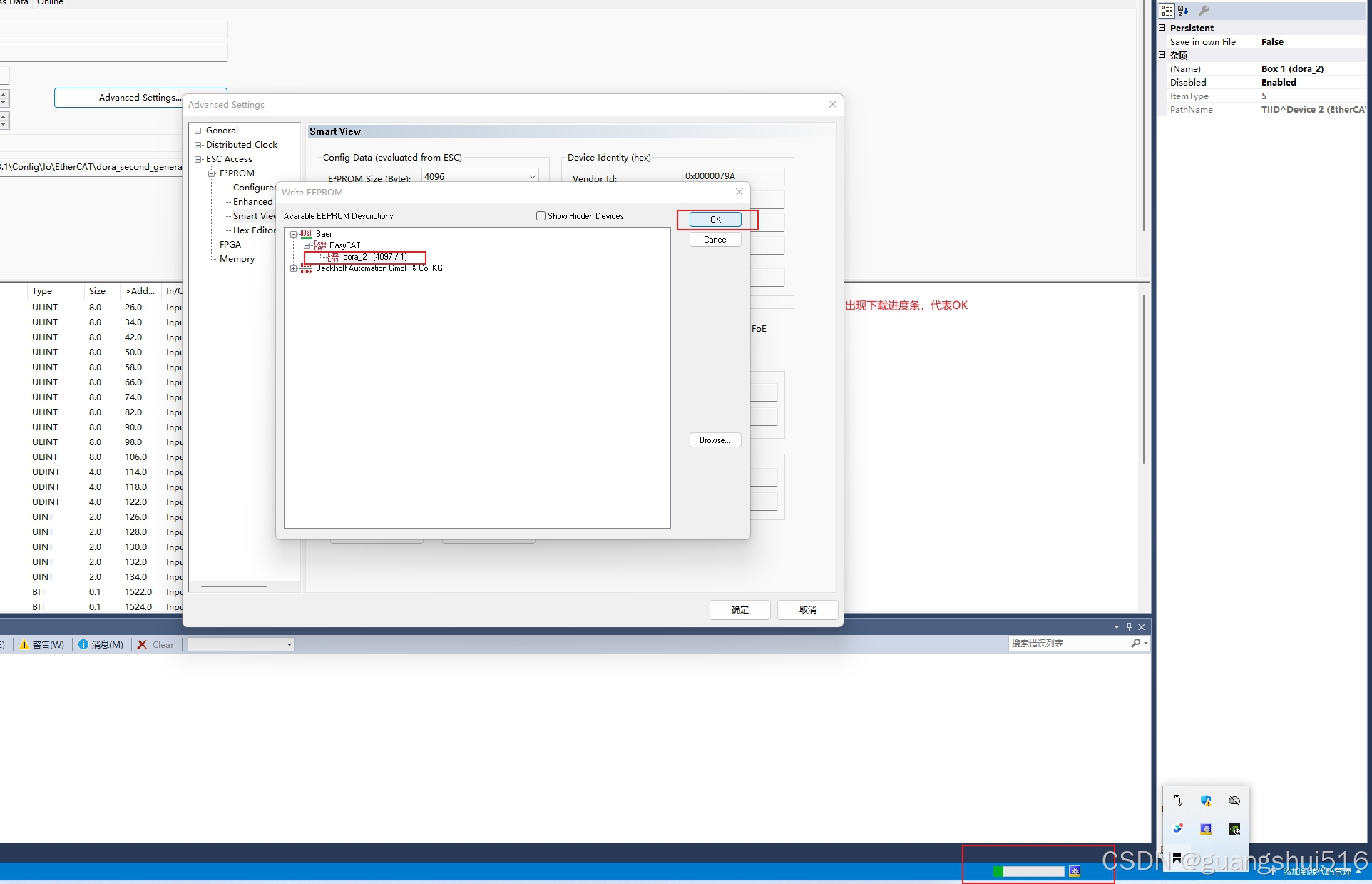Expand the Beckhoff Automation GmbH tree node

pyautogui.click(x=293, y=269)
